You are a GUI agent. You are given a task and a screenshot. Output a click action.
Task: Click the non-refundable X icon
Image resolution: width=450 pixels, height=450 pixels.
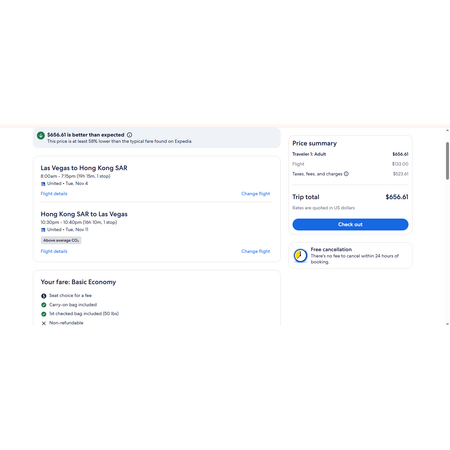click(x=44, y=323)
